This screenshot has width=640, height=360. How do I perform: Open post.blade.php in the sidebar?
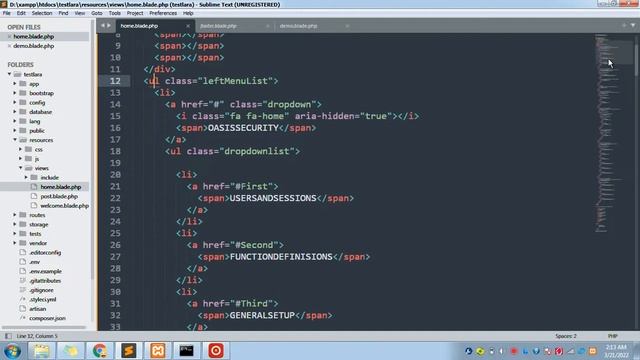click(59, 196)
